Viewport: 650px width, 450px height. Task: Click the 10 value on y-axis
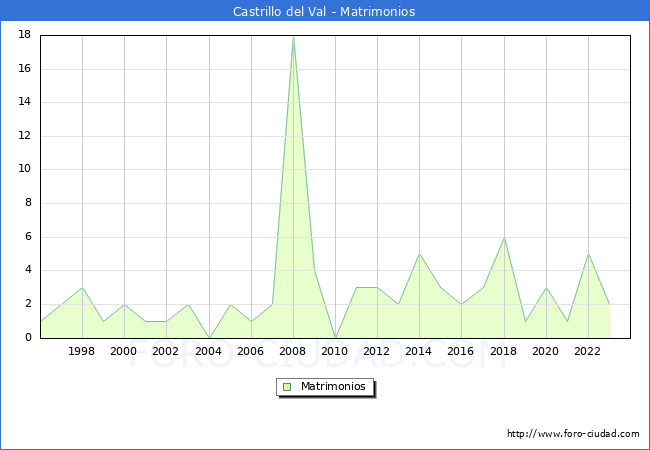(24, 170)
